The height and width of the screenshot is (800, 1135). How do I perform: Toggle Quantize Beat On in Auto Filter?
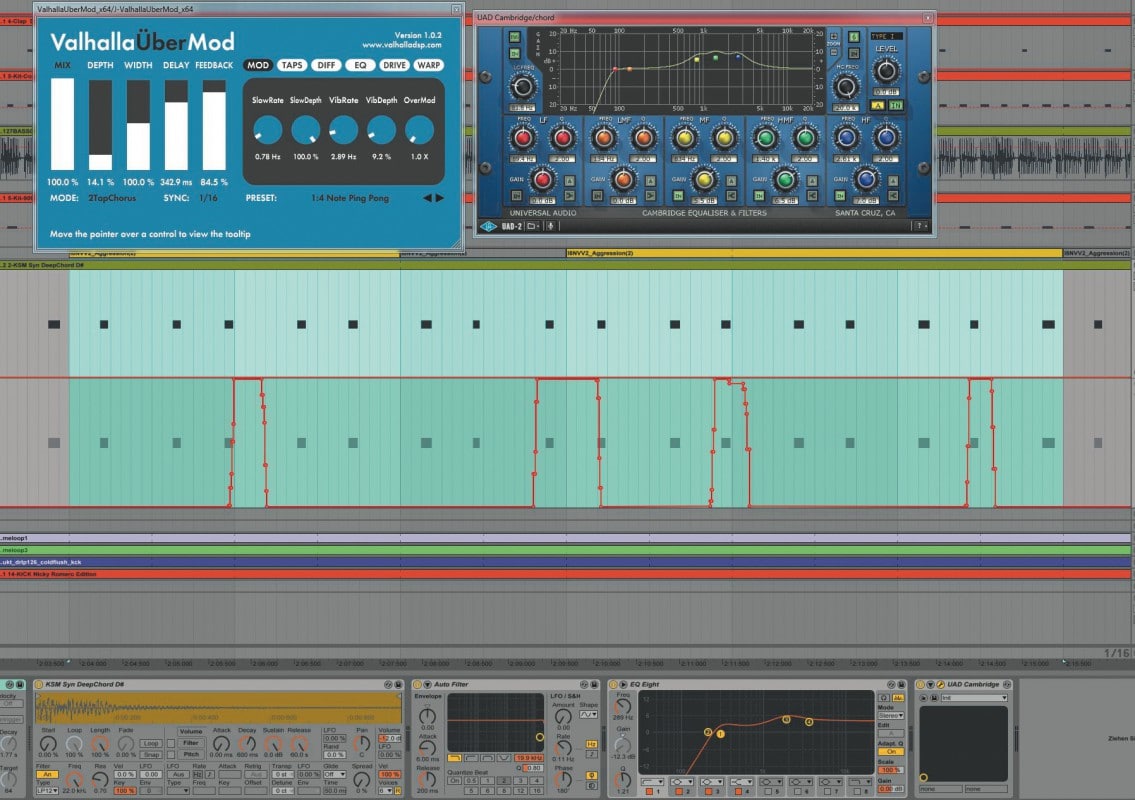[x=454, y=780]
